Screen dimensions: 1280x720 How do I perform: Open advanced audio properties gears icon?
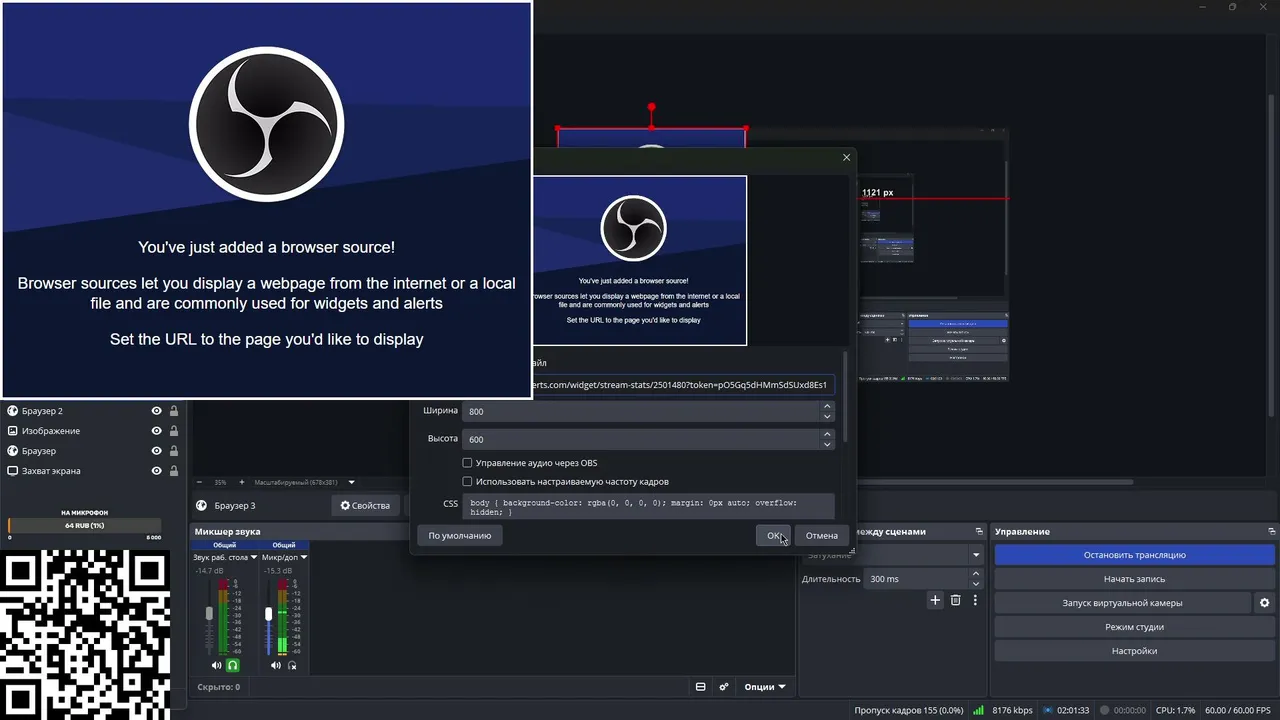point(724,687)
